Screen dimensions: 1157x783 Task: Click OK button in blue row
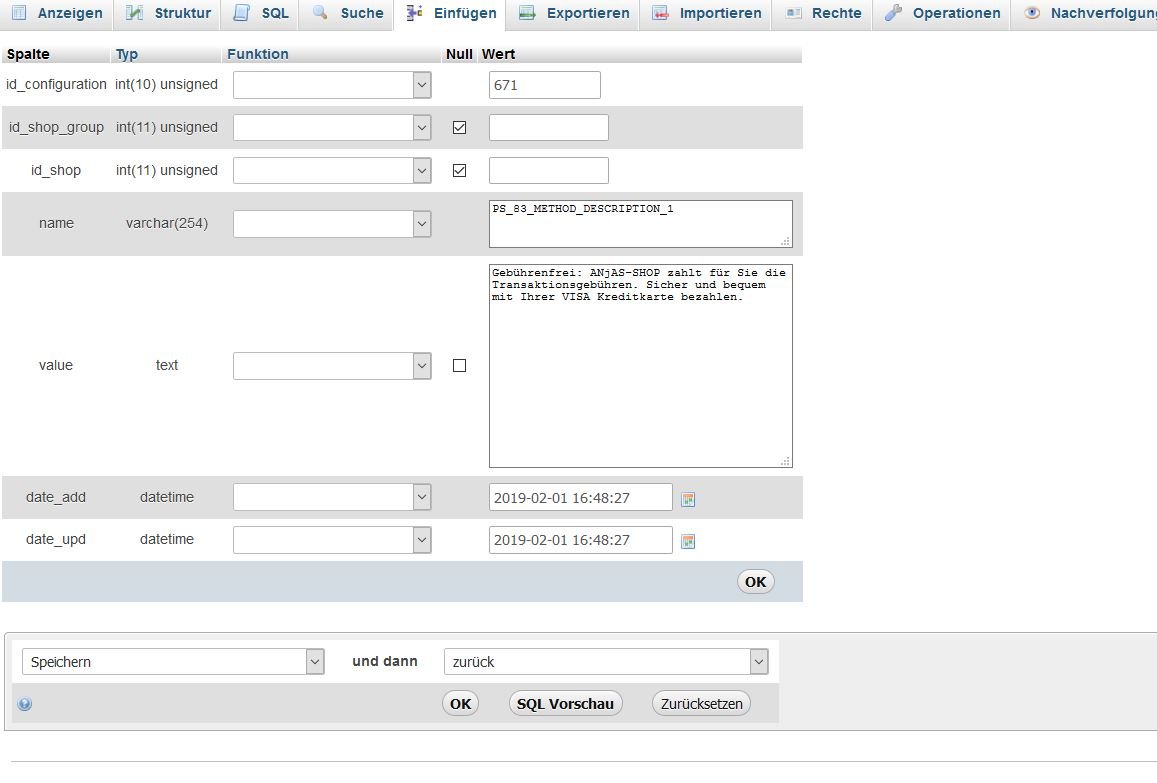point(756,582)
